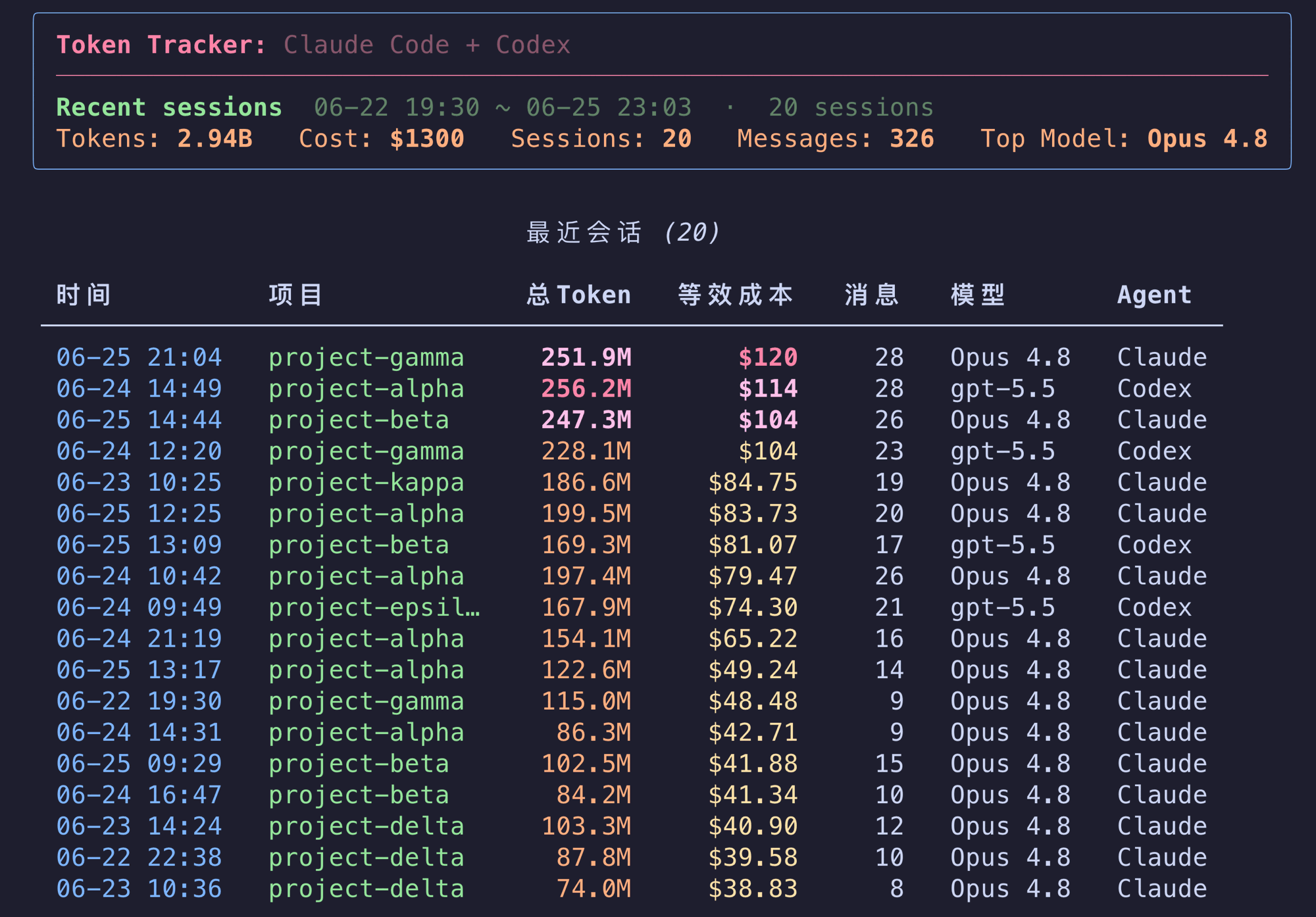Select the "$65.22" cost value
Viewport: 1316px width, 917px height.
coord(753,639)
